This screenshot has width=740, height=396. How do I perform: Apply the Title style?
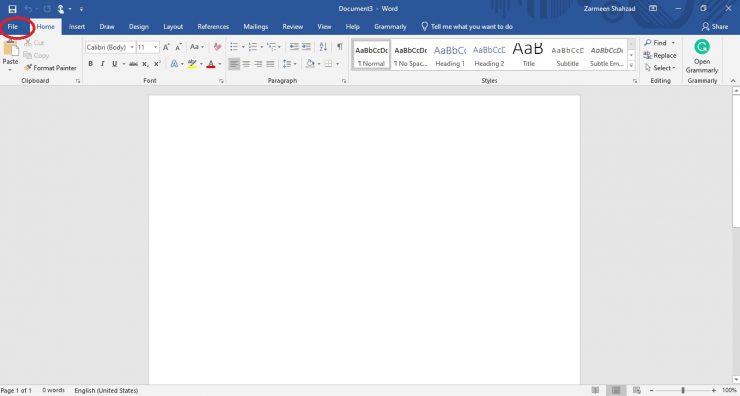click(528, 55)
